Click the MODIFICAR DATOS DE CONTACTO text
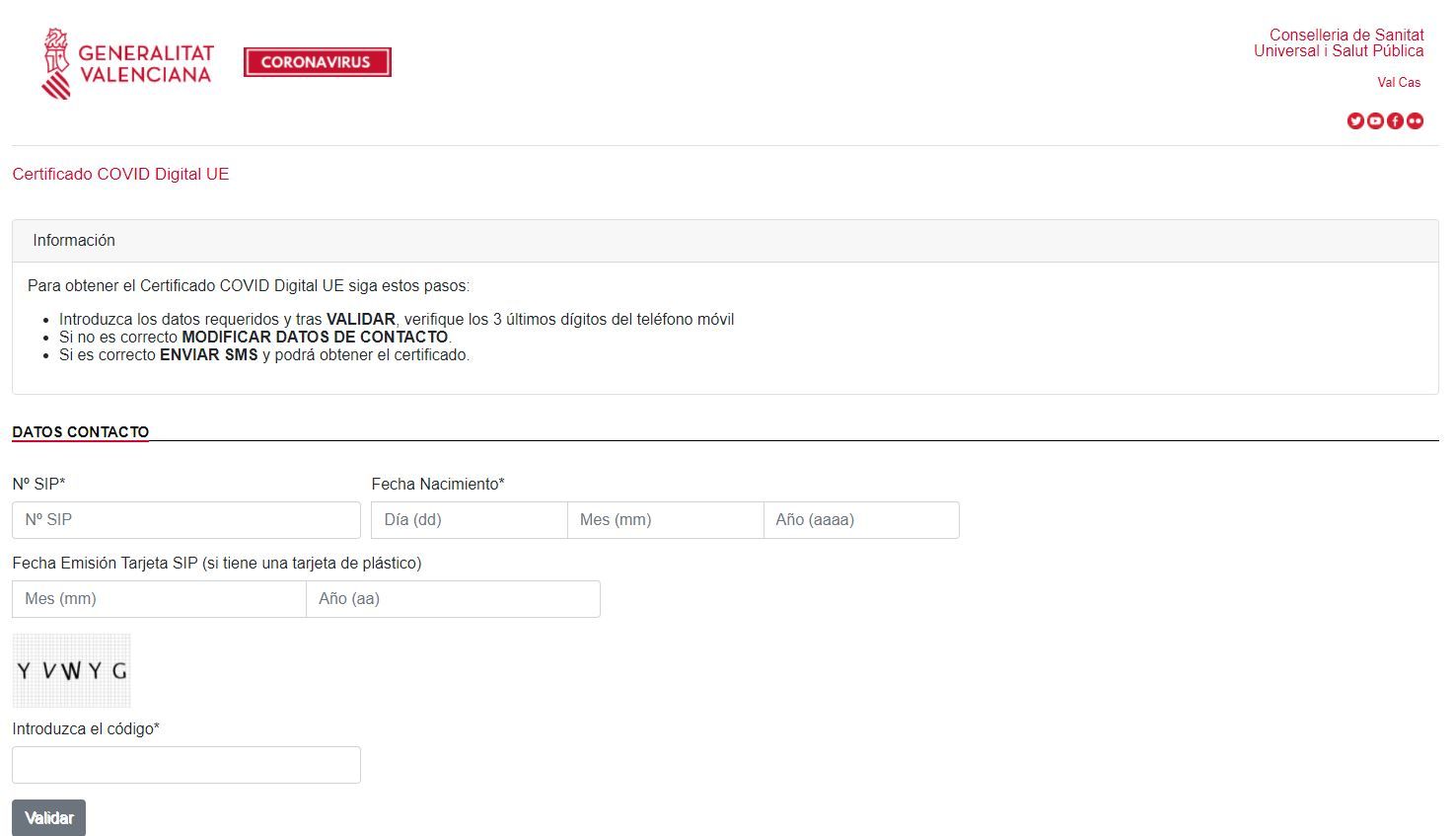Screen dimensions: 1456x836 click(315, 338)
